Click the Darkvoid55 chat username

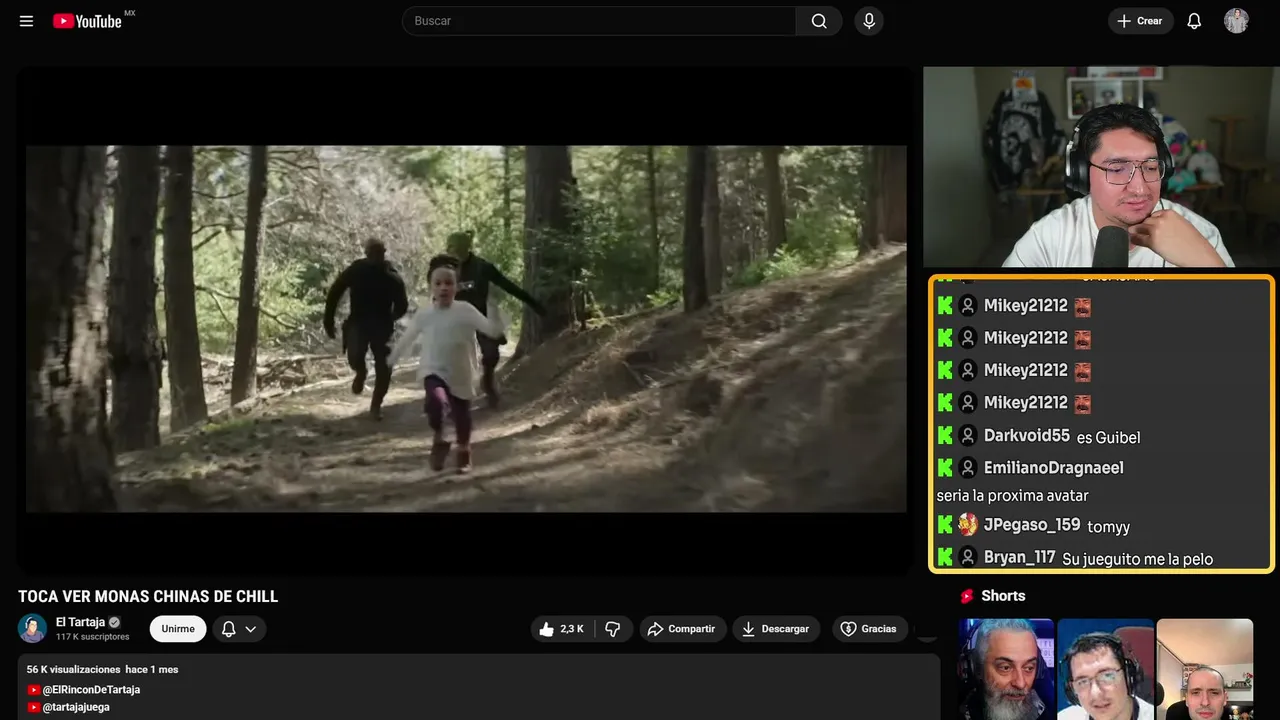pyautogui.click(x=1027, y=435)
